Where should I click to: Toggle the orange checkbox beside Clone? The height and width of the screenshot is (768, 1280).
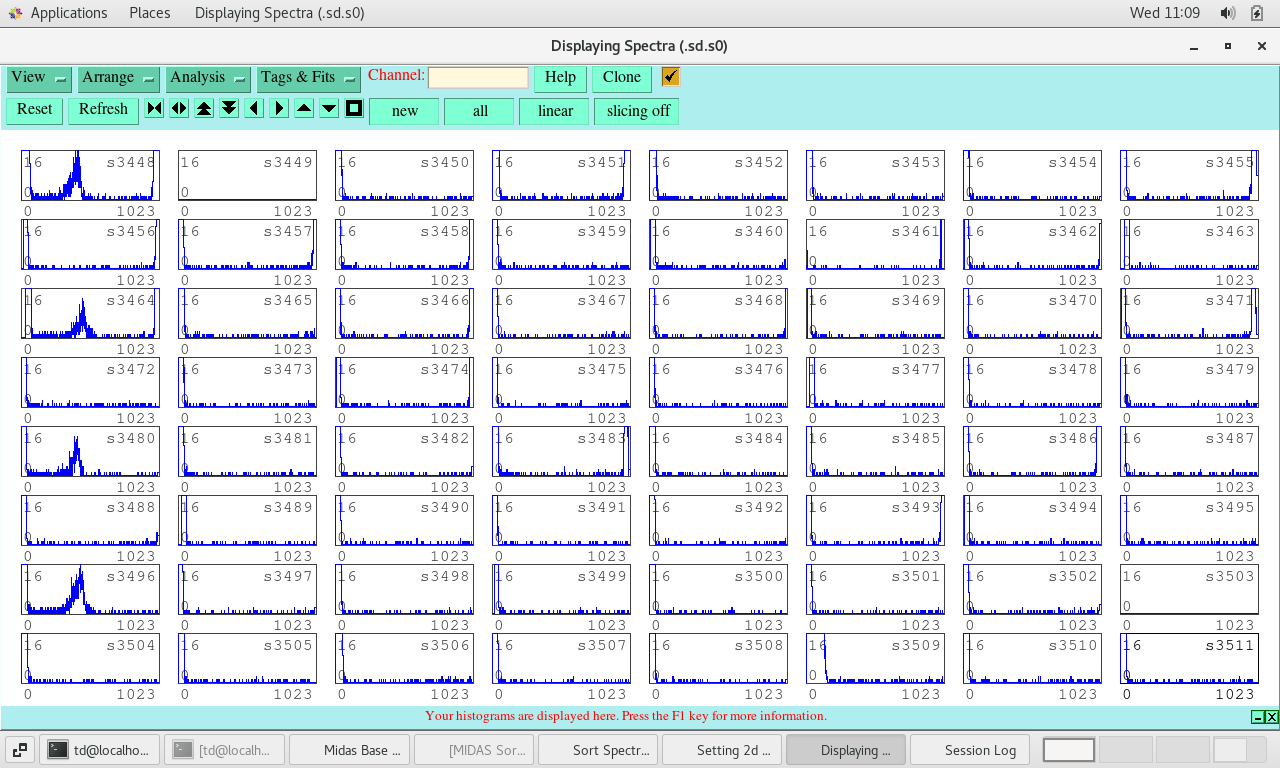coord(670,77)
